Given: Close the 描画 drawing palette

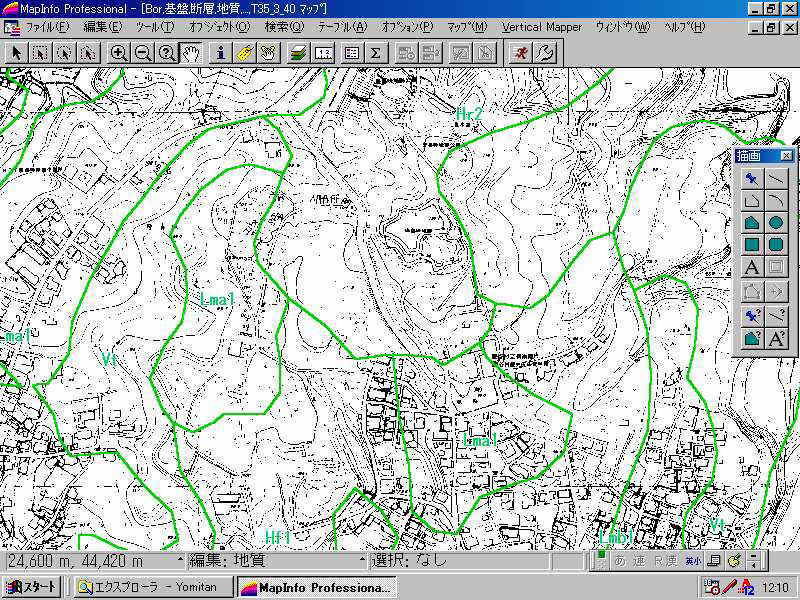Looking at the screenshot, I should click(x=786, y=156).
